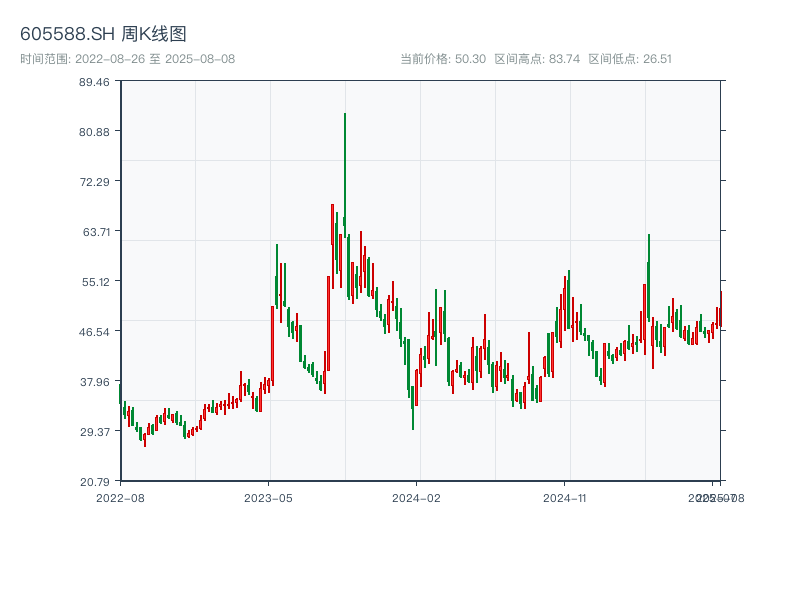Click the period low label 区间低点: 26.51

630,59
